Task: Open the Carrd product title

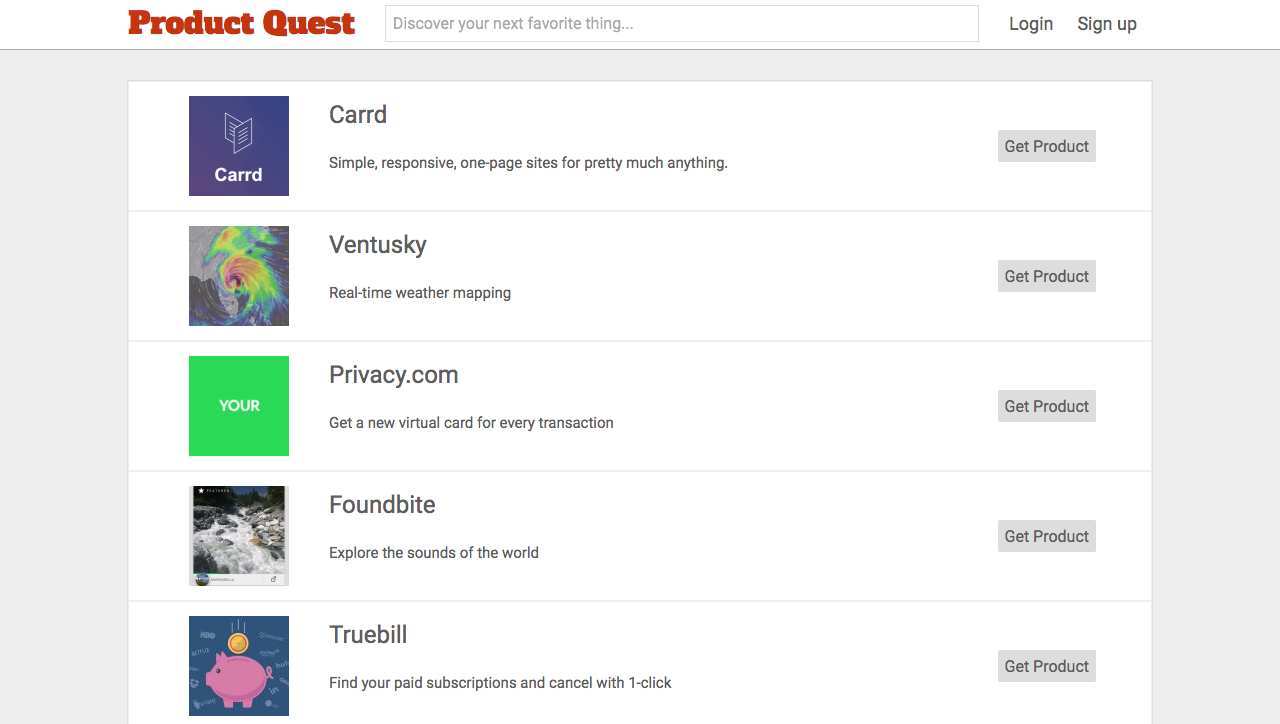Action: 358,115
